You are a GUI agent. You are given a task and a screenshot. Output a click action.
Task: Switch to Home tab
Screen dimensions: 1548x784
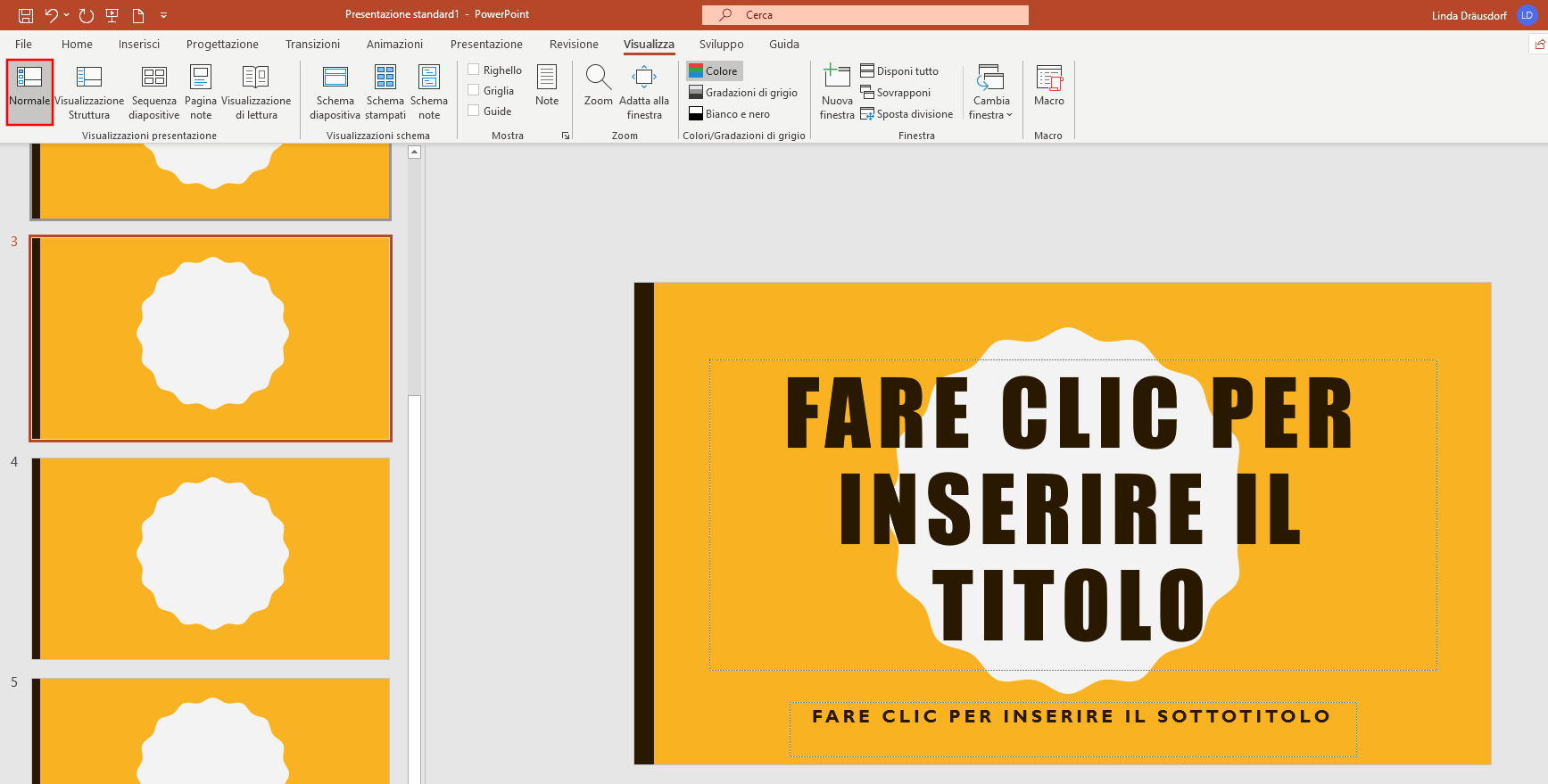coord(77,45)
